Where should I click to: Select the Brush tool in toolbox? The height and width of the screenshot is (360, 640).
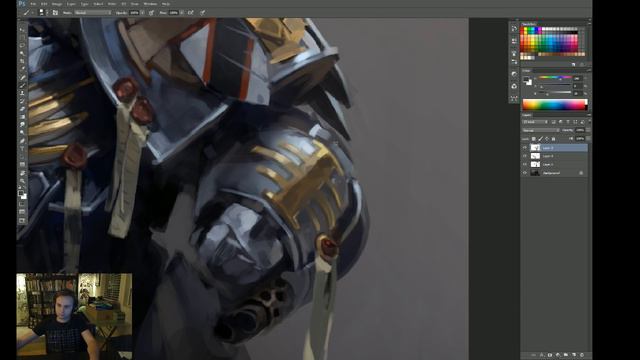(22, 85)
